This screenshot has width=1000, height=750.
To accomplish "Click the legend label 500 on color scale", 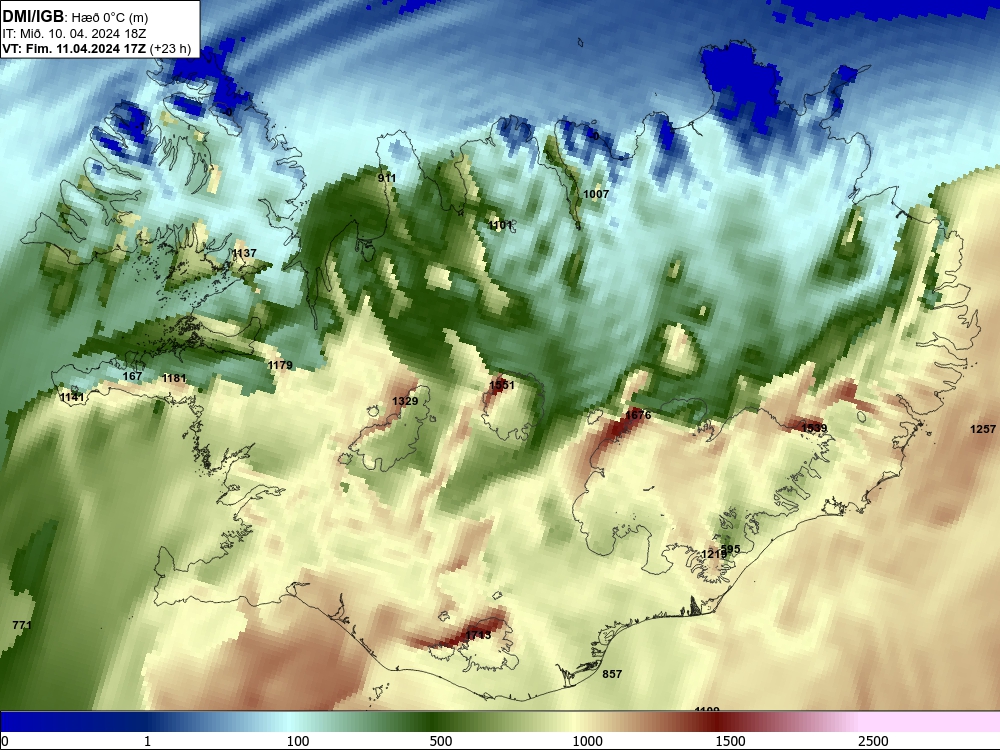I will coord(441,741).
